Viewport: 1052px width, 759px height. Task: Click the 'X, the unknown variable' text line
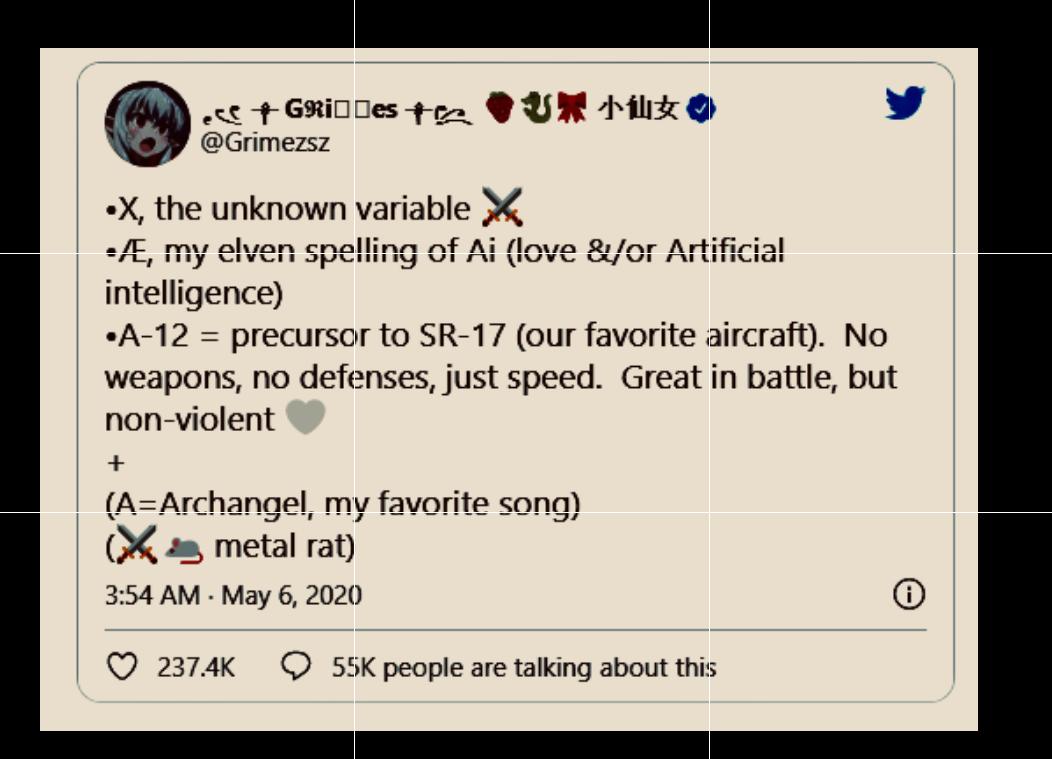288,209
